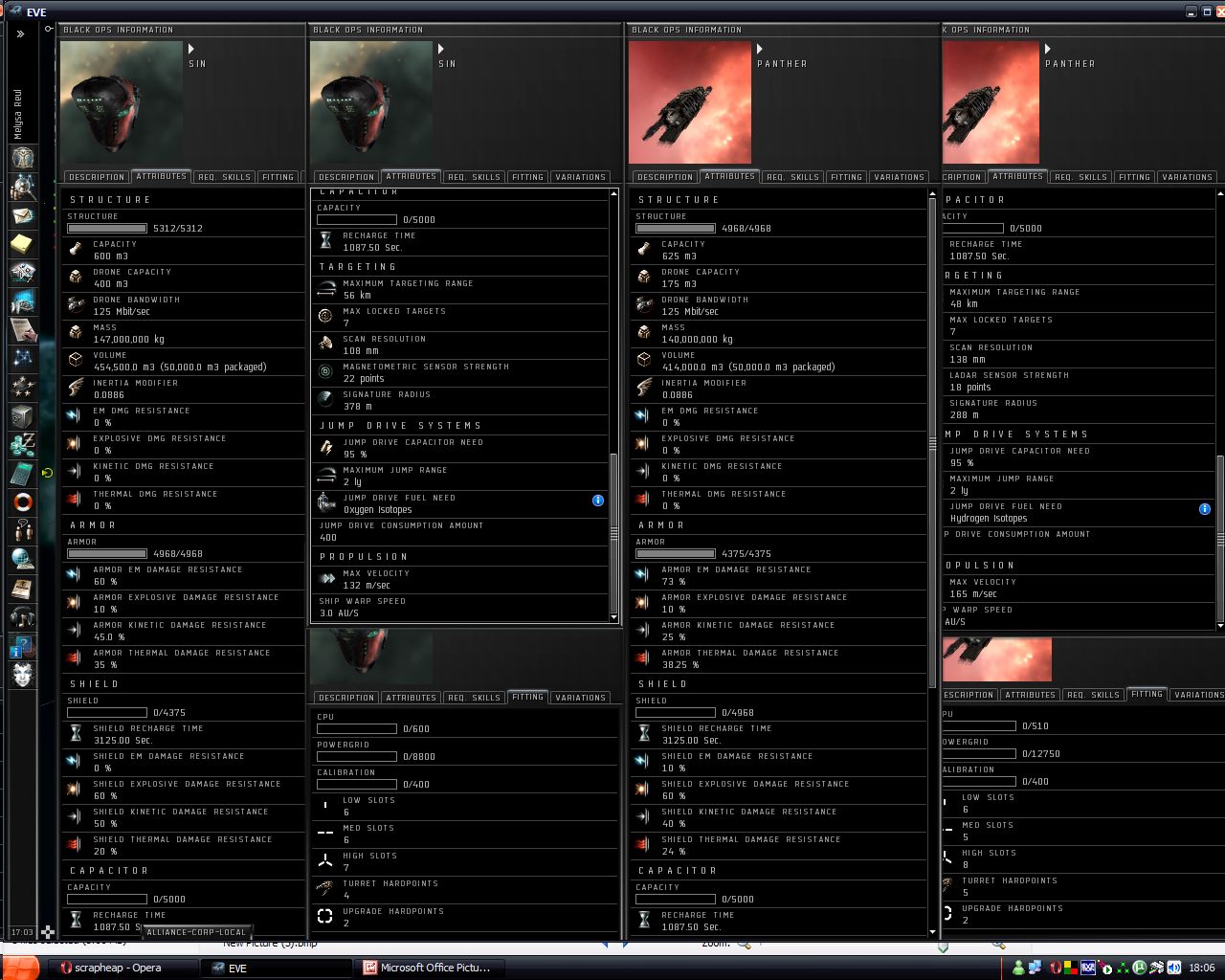Click the Windows Start button

point(20,968)
